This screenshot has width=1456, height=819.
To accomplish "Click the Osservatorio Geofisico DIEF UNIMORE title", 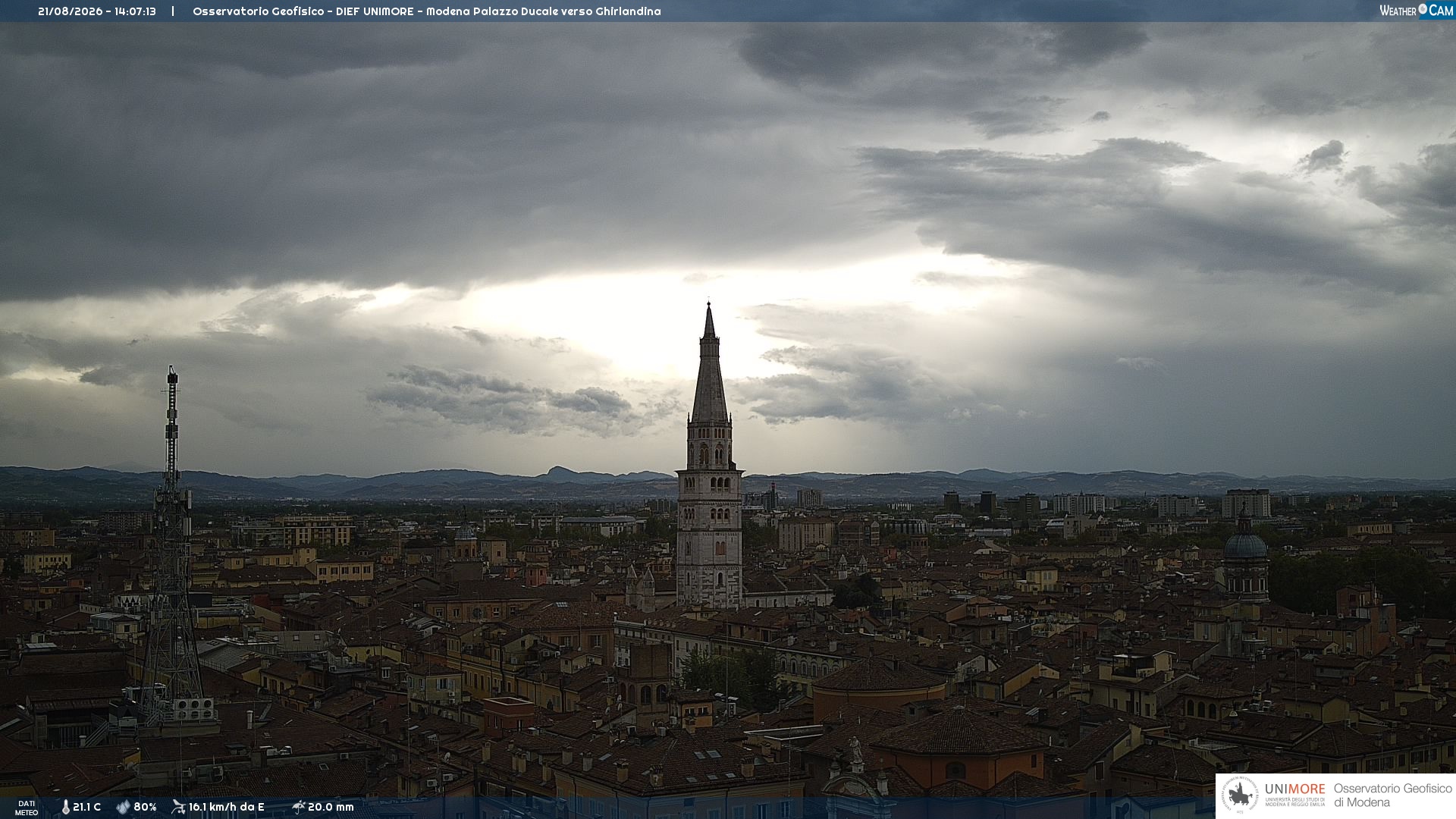I will 426,11.
